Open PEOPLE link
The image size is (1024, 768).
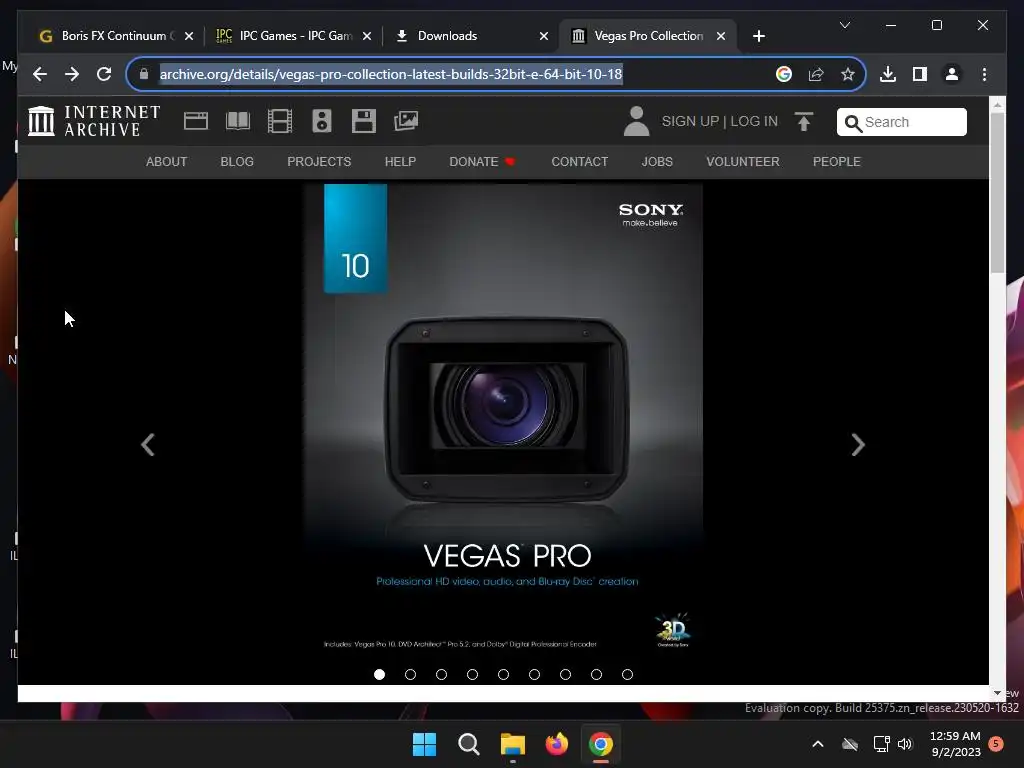pyautogui.click(x=837, y=161)
